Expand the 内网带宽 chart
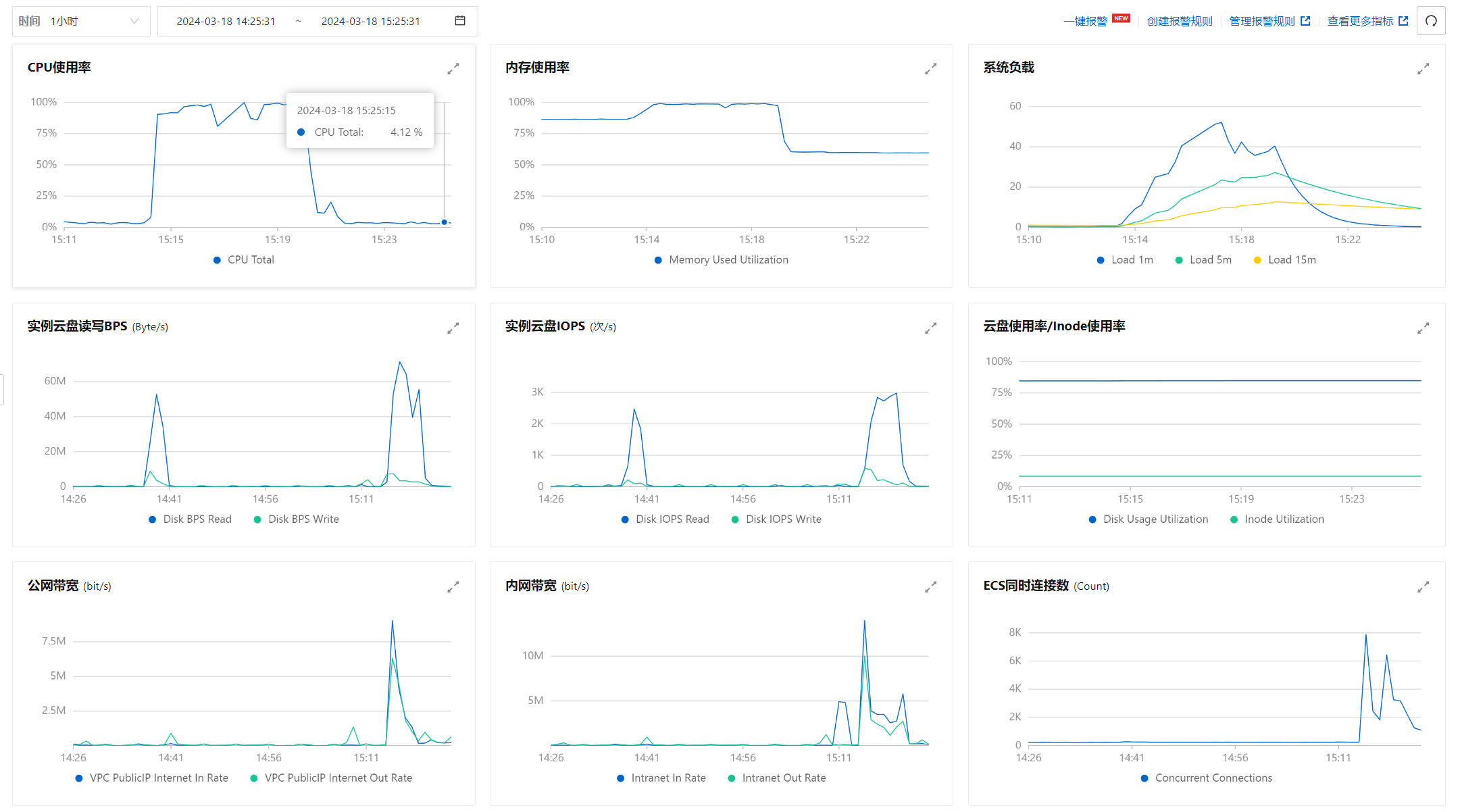The height and width of the screenshot is (812, 1462). [x=931, y=587]
